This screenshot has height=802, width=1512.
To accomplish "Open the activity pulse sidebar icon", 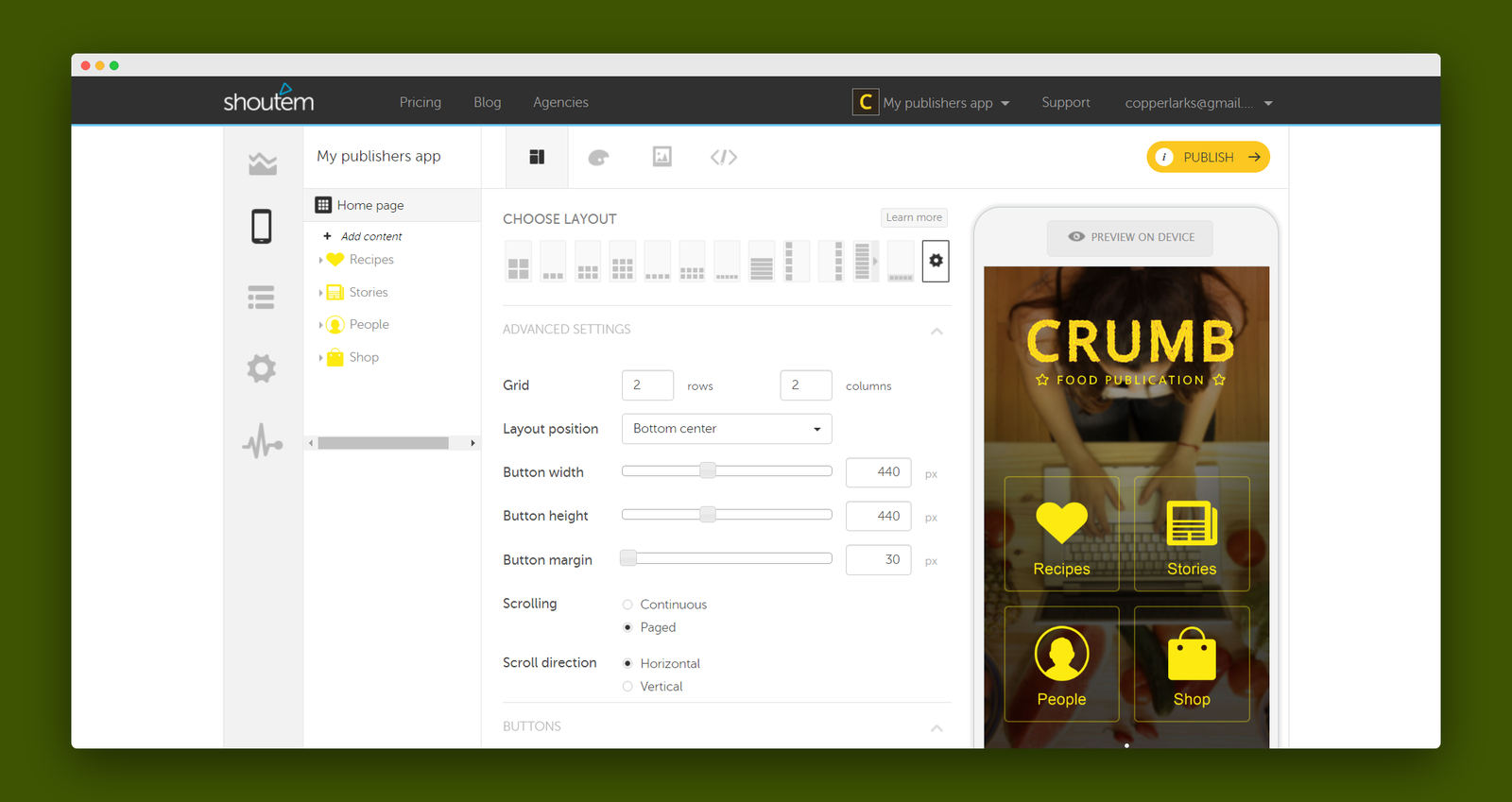I will click(262, 441).
